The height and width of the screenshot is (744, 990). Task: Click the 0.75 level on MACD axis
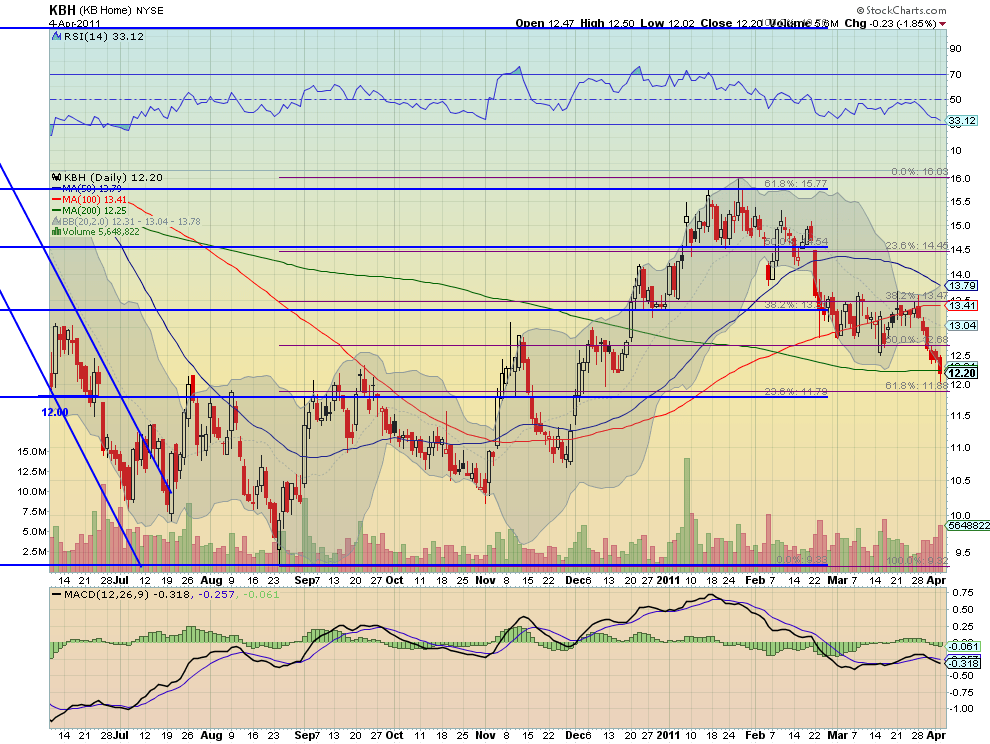tap(962, 592)
